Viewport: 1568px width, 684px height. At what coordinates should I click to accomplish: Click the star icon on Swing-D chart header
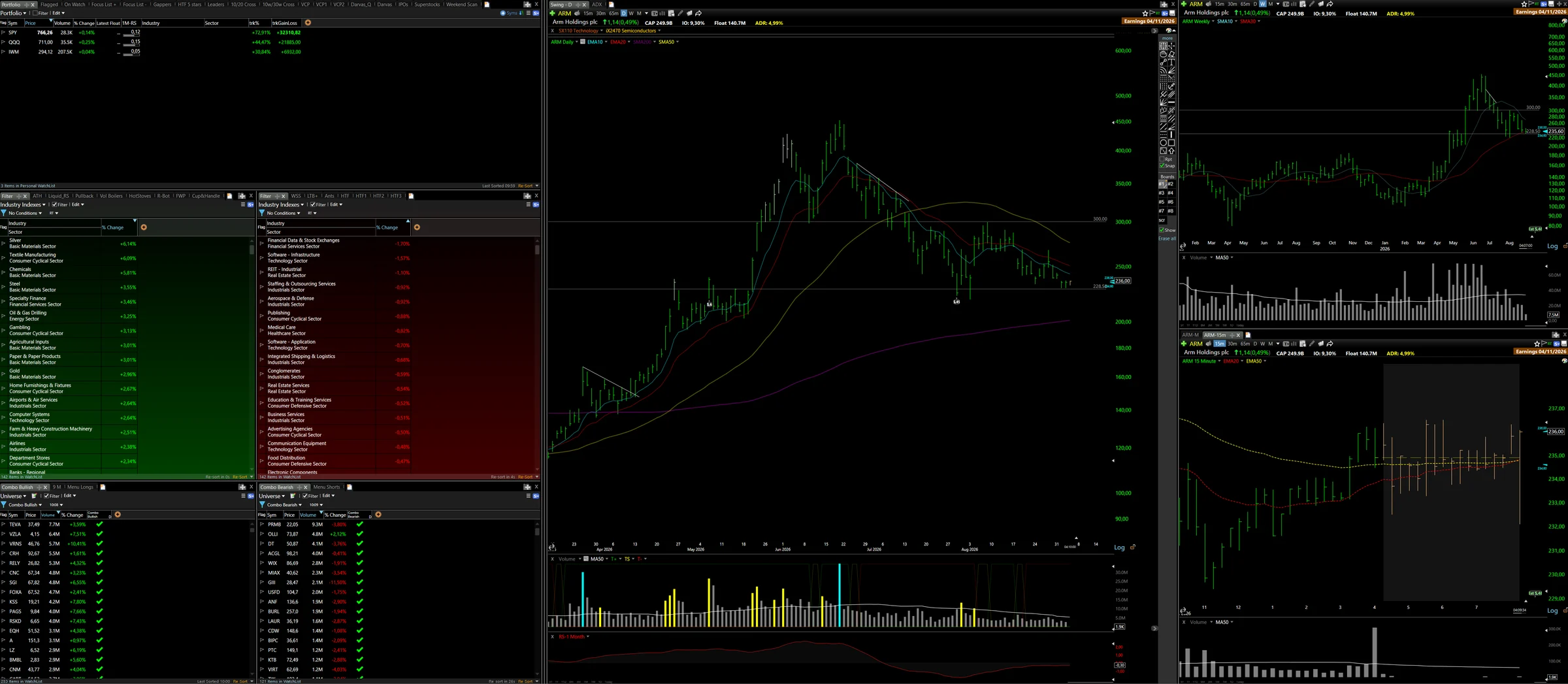point(1145,13)
